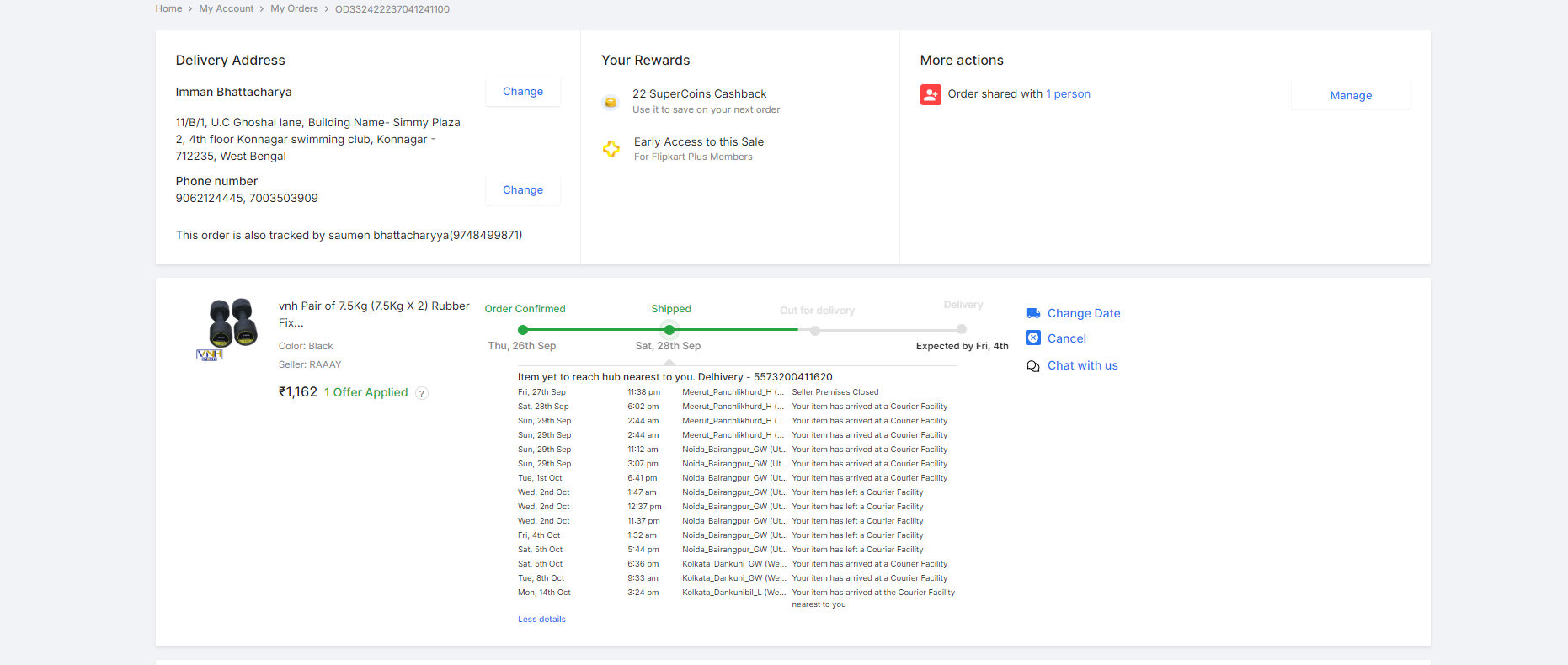Click the shared order person icon

point(931,94)
